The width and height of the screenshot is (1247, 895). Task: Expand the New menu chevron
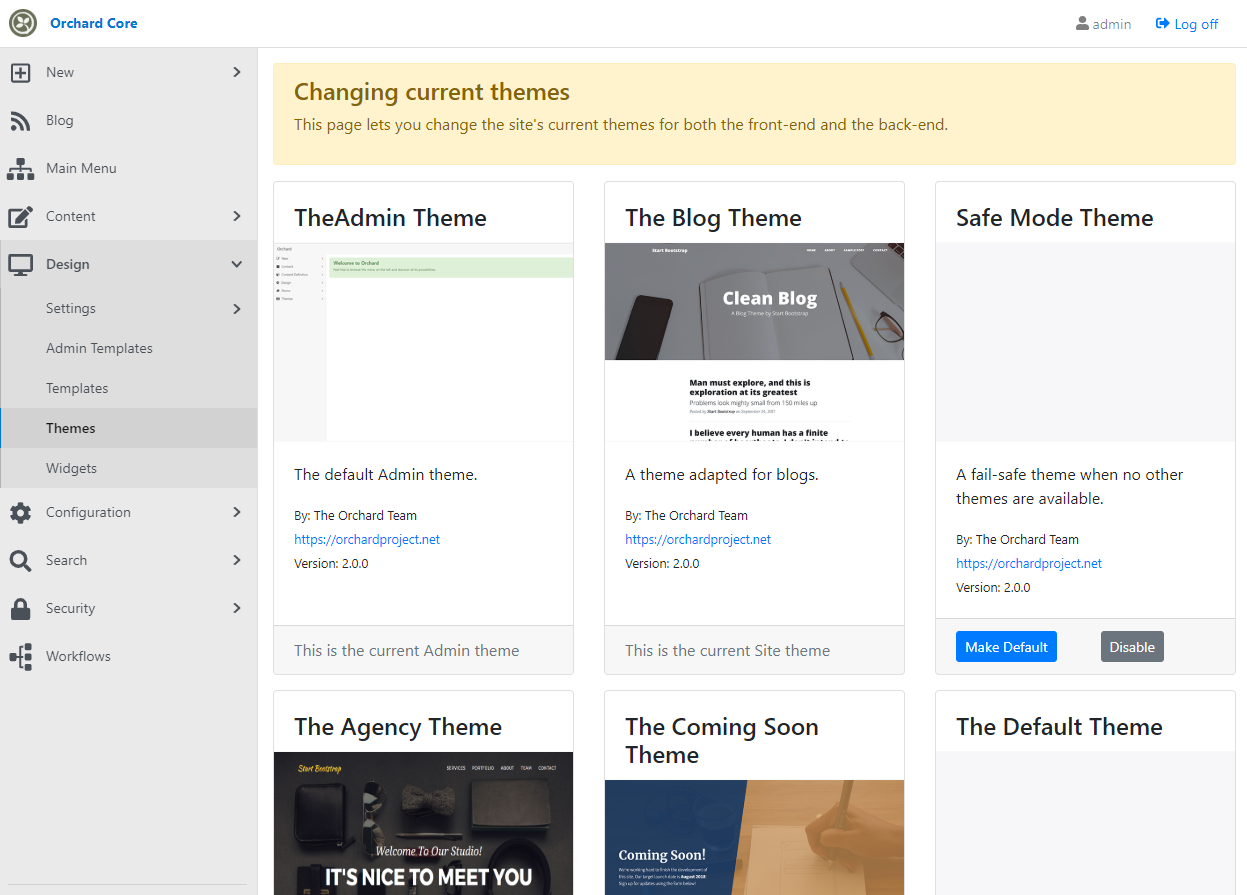237,72
